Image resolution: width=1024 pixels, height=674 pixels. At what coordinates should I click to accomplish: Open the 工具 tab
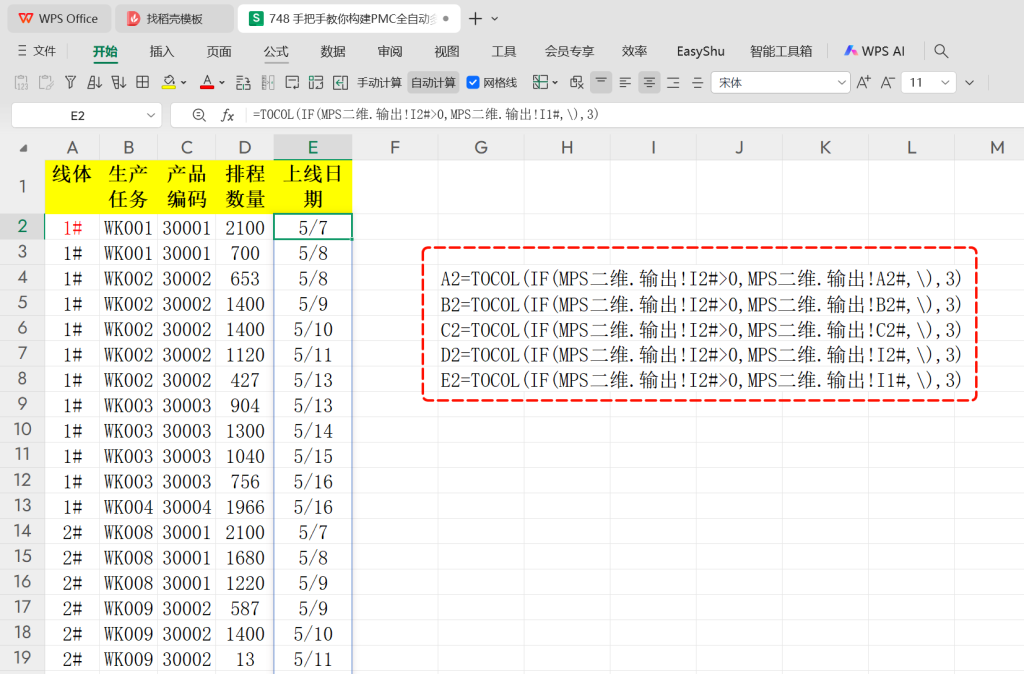[504, 52]
